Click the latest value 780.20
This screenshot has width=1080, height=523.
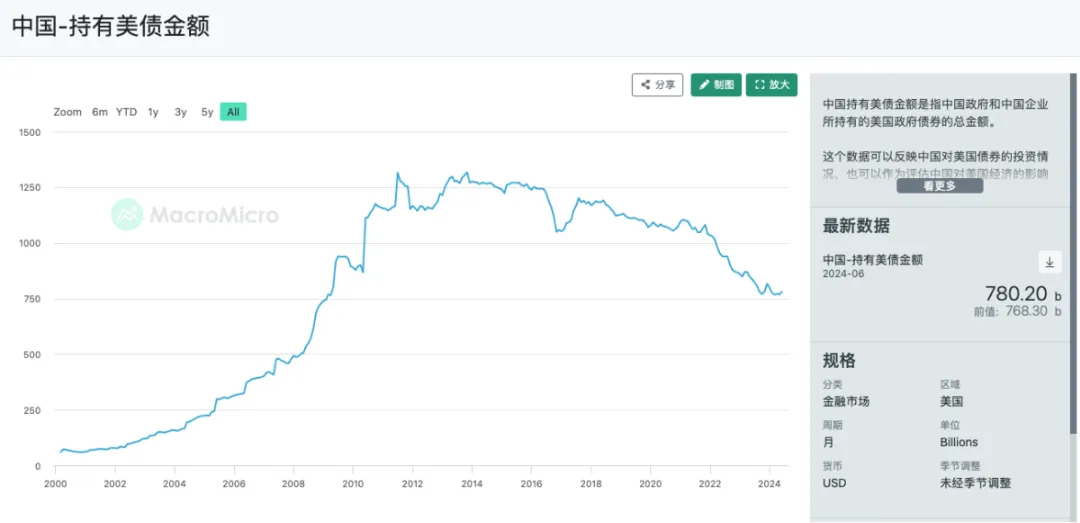(1016, 293)
